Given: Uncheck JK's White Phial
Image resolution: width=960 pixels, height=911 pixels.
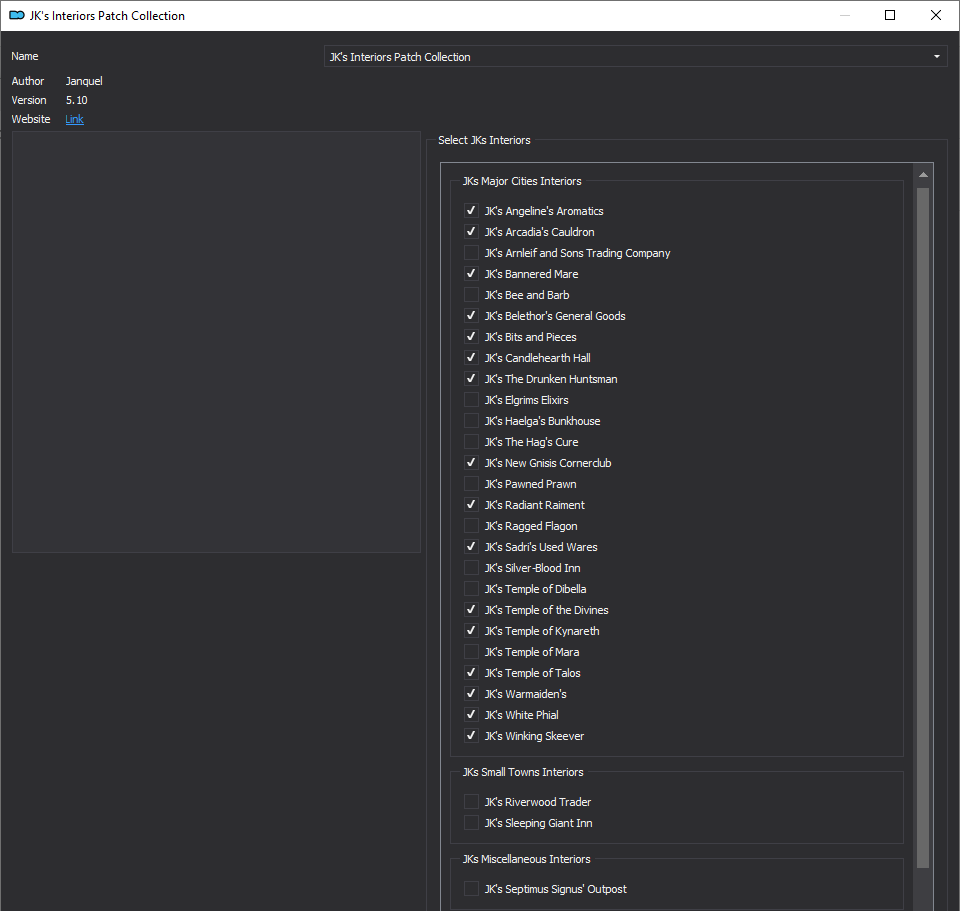Looking at the screenshot, I should [471, 715].
